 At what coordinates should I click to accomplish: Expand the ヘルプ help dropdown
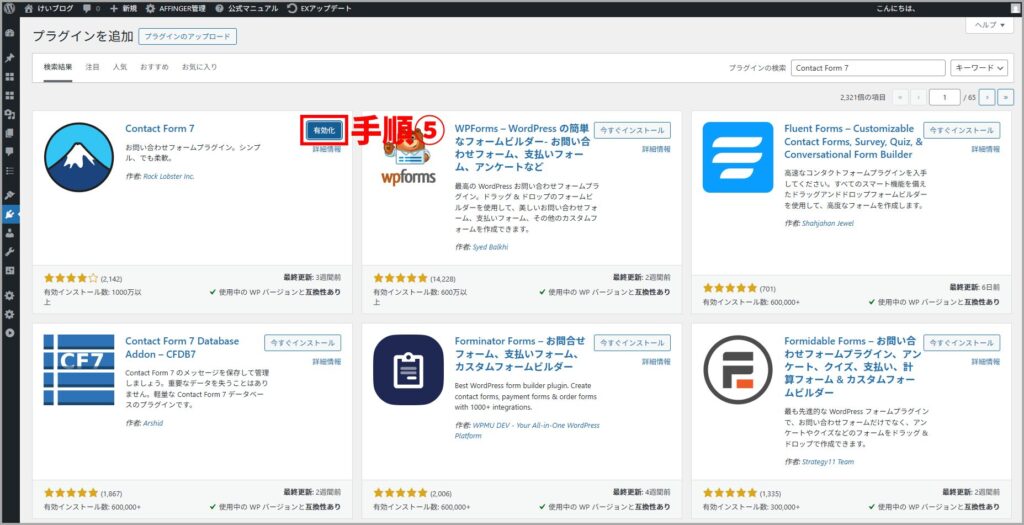tap(989, 26)
